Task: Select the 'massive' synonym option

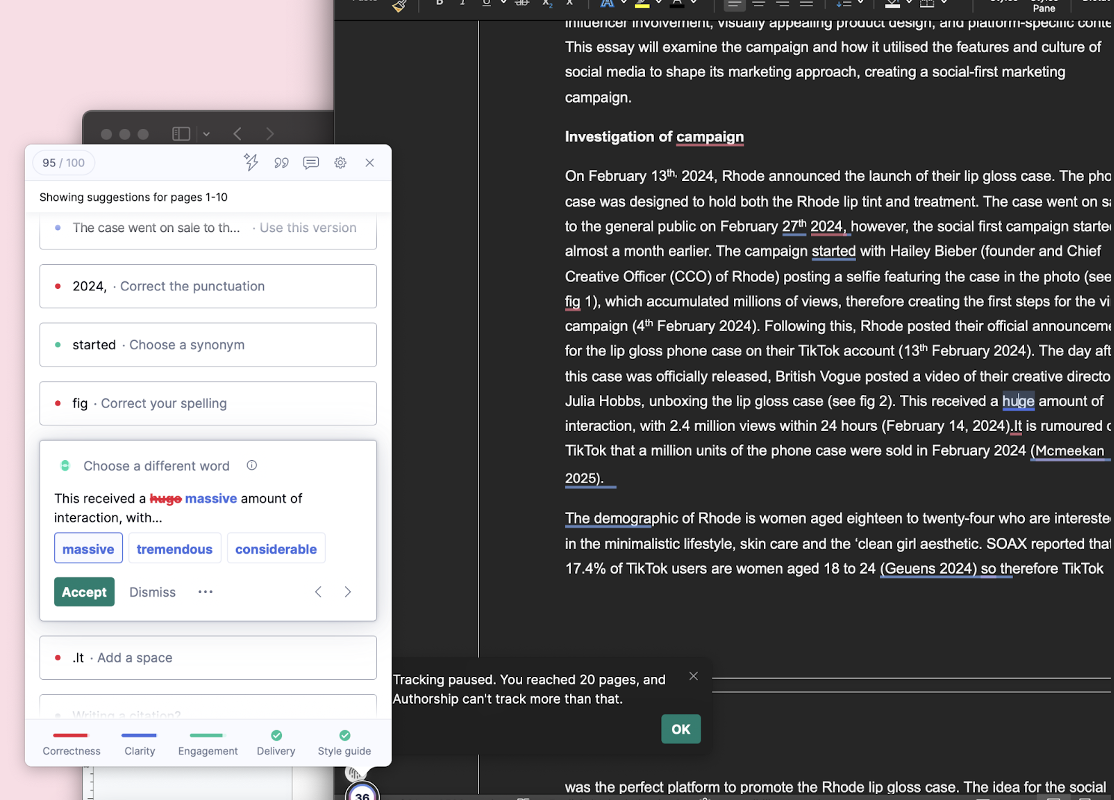Action: [x=88, y=549]
